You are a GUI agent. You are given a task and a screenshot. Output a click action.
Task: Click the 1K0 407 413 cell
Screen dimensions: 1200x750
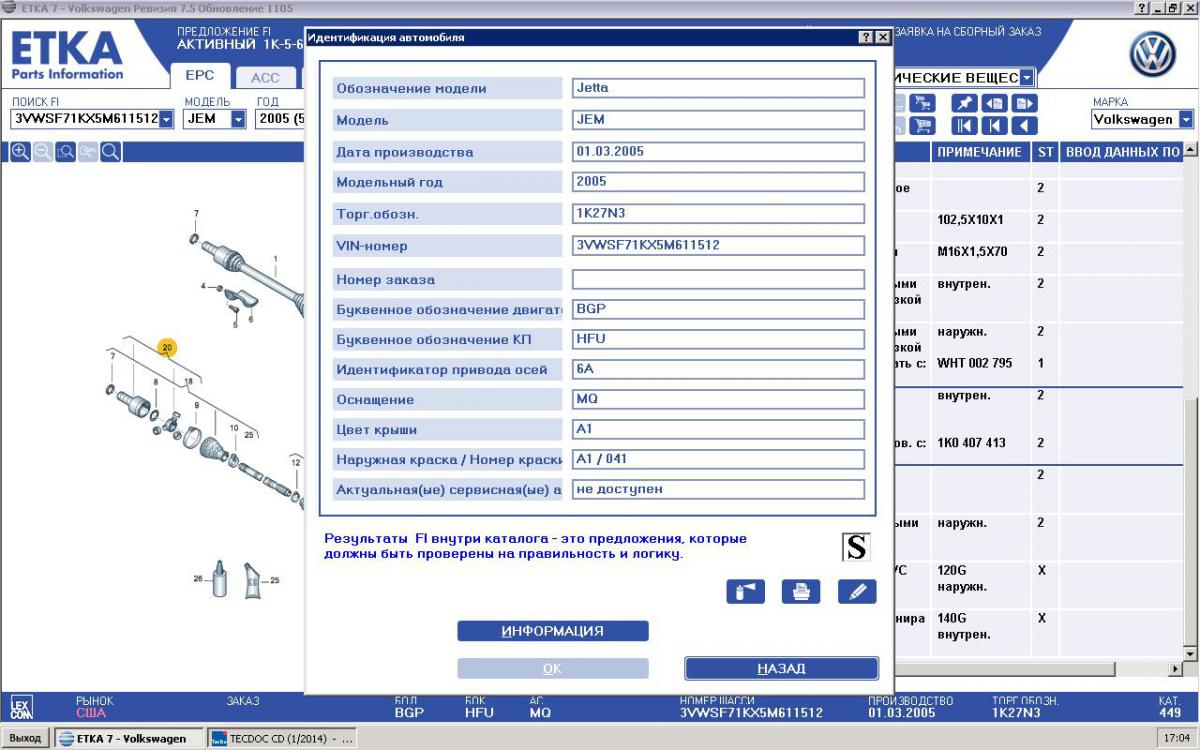coord(971,443)
